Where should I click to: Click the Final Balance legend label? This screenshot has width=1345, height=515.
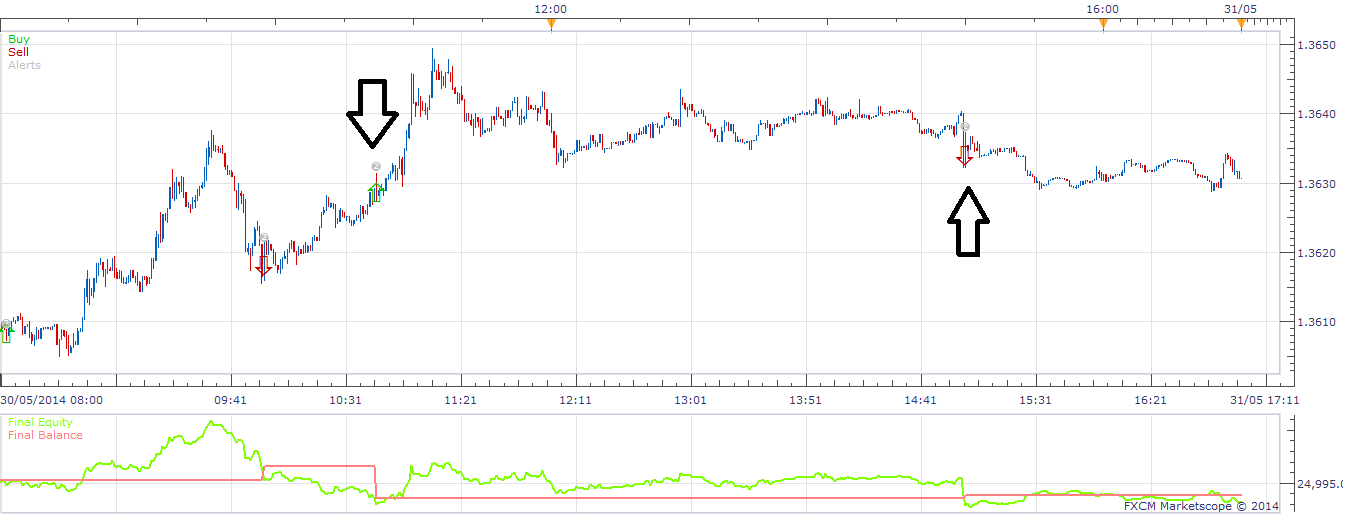point(45,435)
